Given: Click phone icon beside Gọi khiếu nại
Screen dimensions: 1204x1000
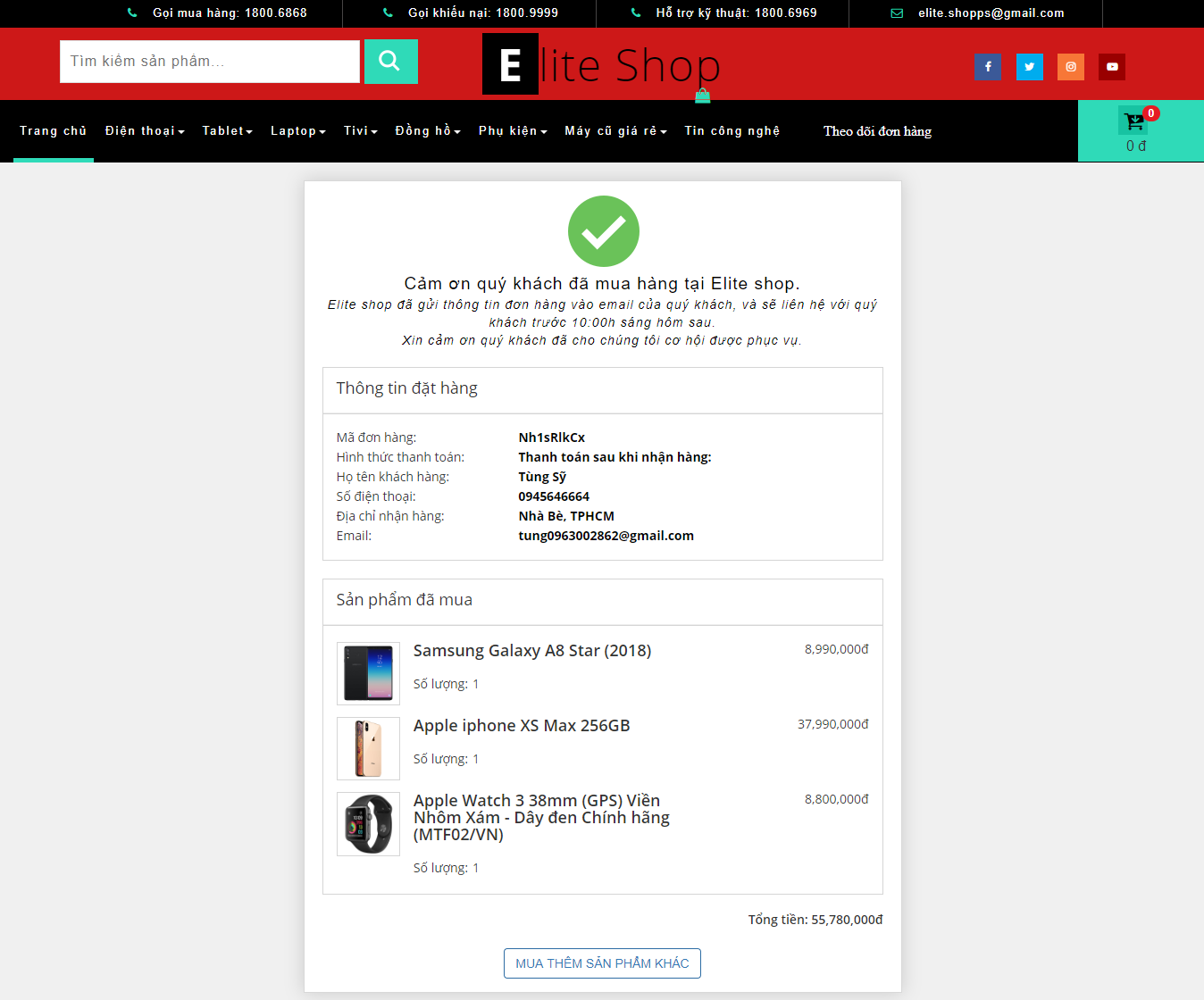Looking at the screenshot, I should coord(388,12).
